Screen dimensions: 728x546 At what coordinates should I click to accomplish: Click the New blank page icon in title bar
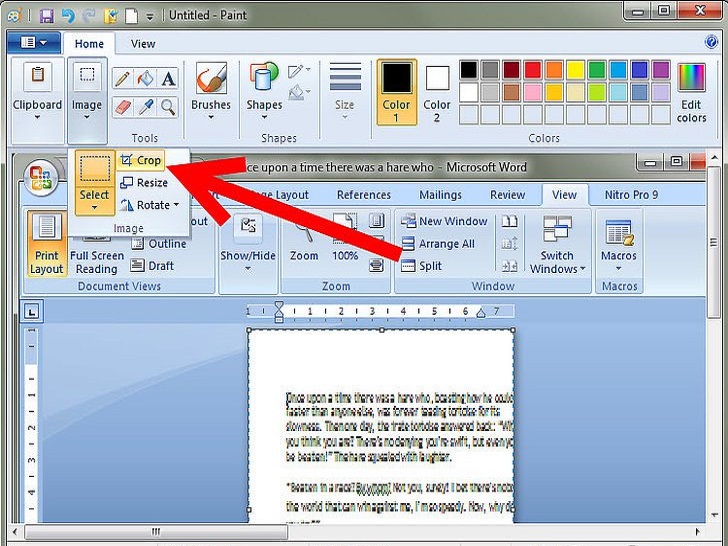(x=132, y=16)
